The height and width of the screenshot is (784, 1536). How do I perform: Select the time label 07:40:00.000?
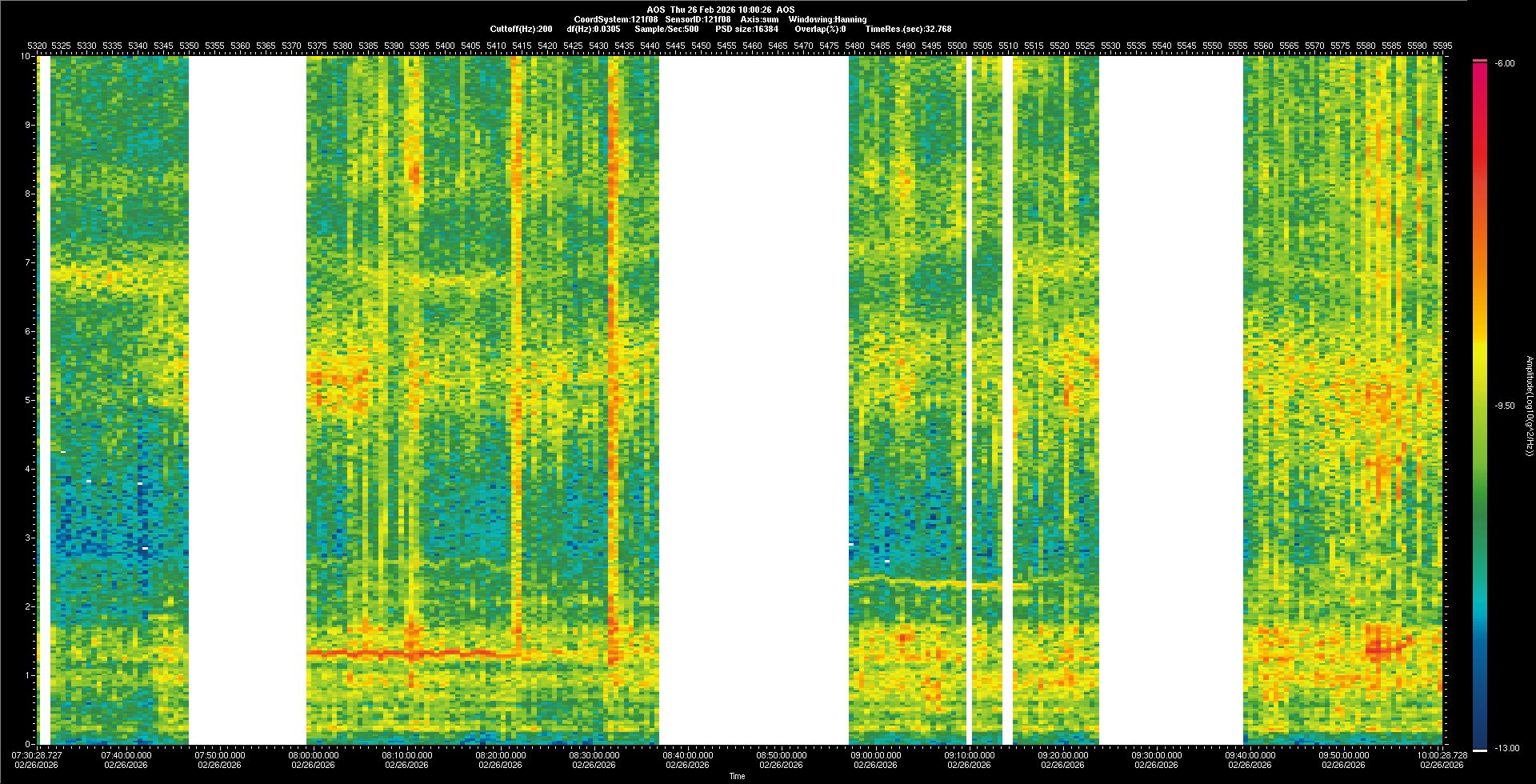[128, 754]
